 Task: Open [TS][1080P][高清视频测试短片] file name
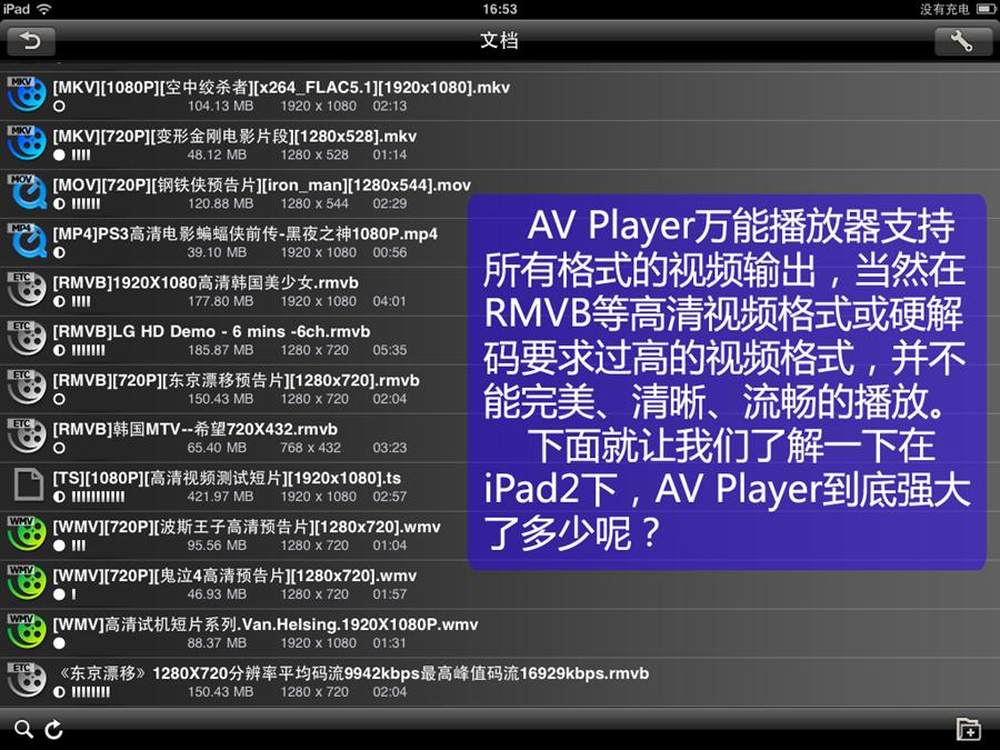pyautogui.click(x=227, y=478)
